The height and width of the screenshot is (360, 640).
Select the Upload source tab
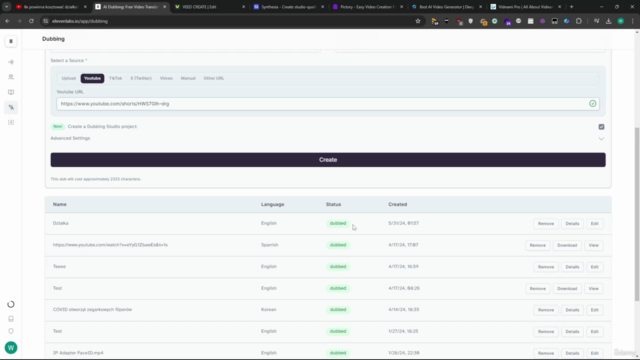point(69,78)
